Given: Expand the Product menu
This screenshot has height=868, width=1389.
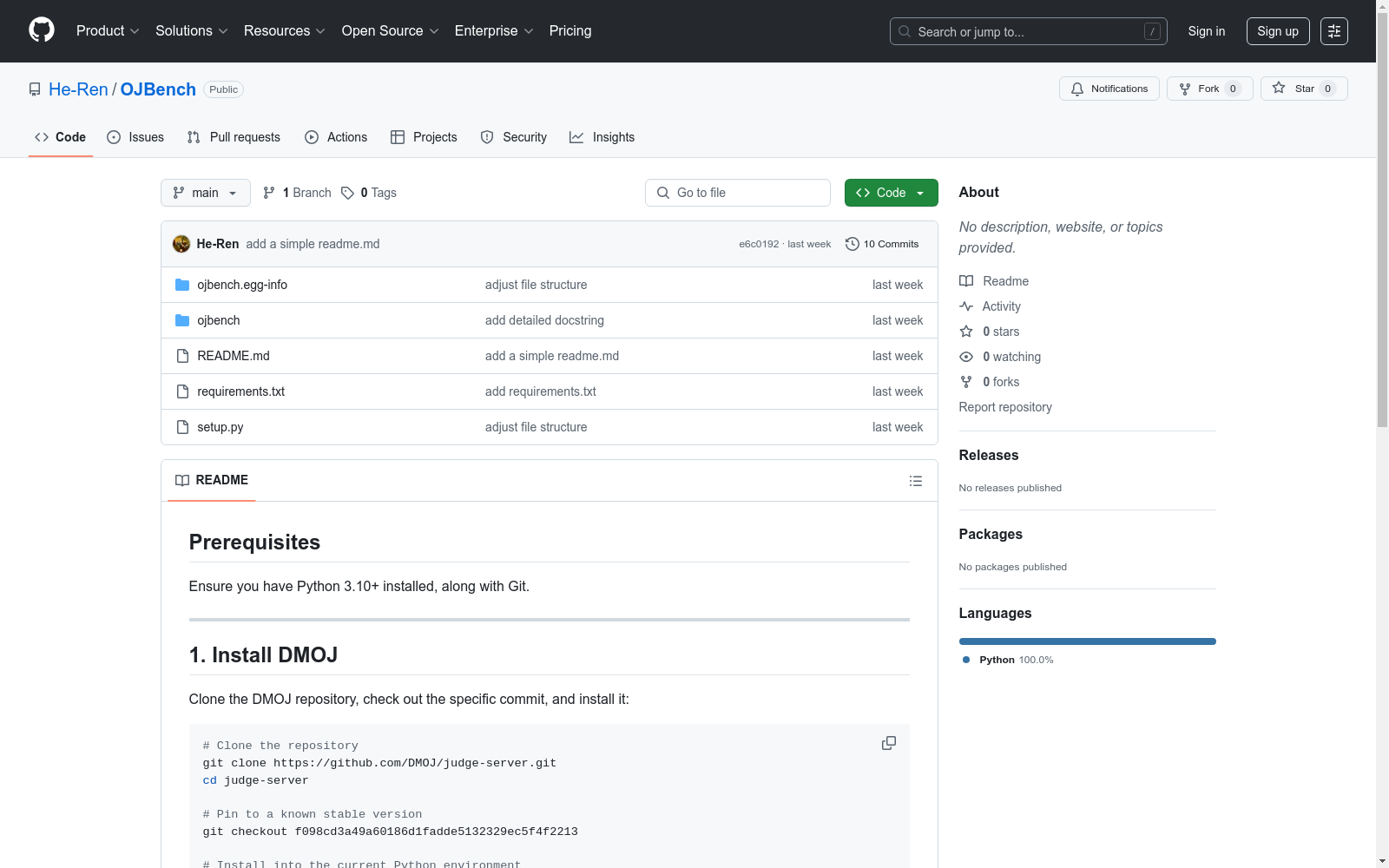Looking at the screenshot, I should point(108,31).
